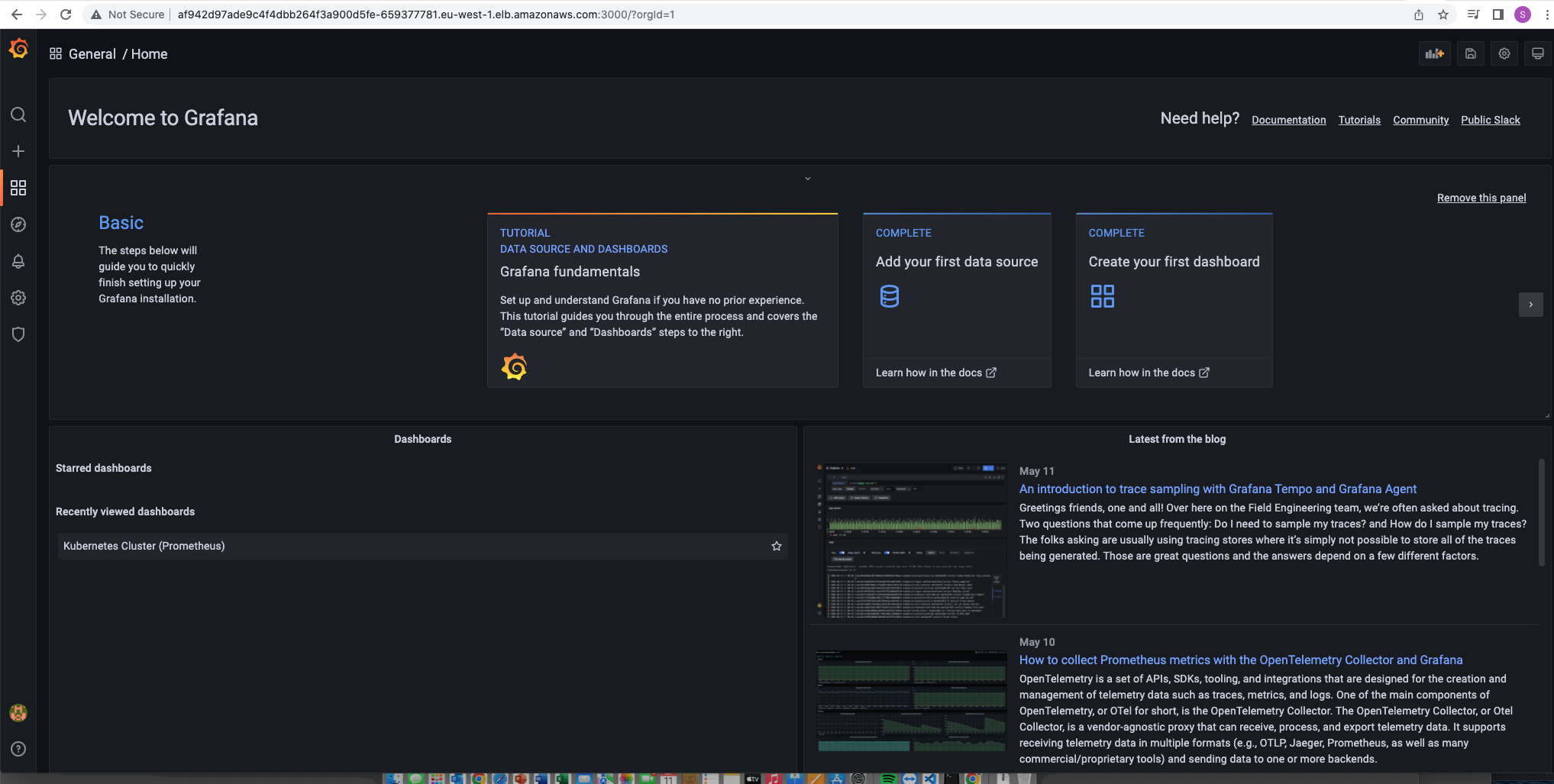Viewport: 1554px width, 784px height.
Task: Reload the page with the browser refresh icon
Action: (66, 14)
